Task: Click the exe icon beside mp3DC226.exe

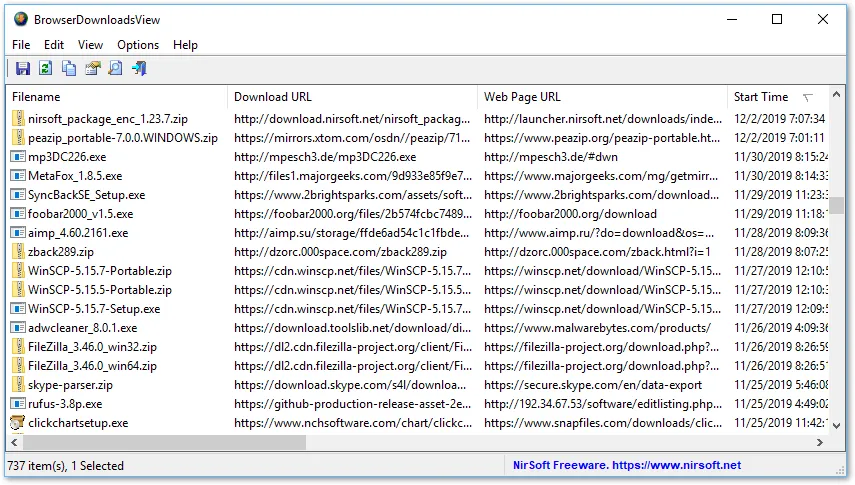Action: point(19,157)
